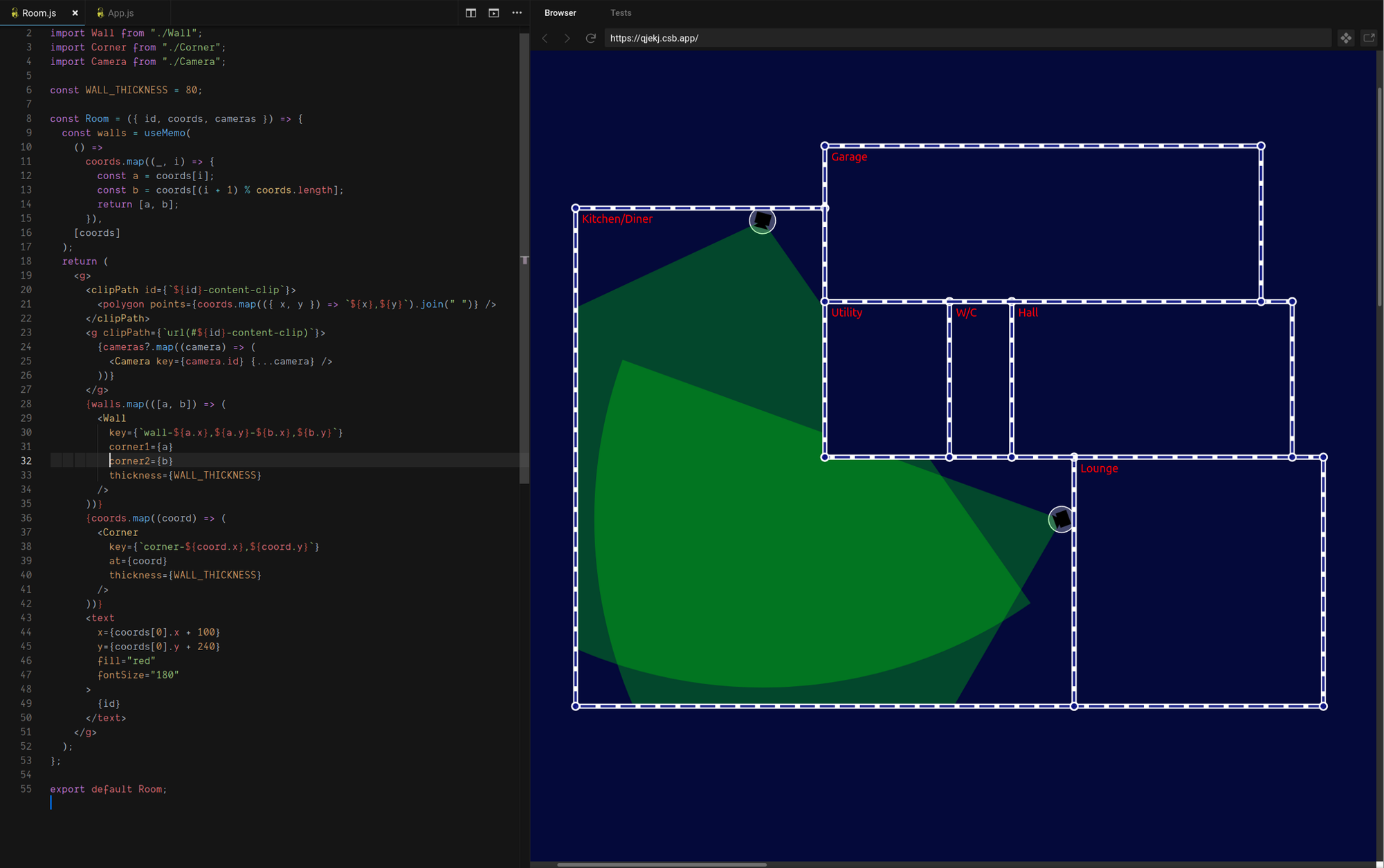
Task: Click the preview horizontal scrollbar
Action: [661, 864]
